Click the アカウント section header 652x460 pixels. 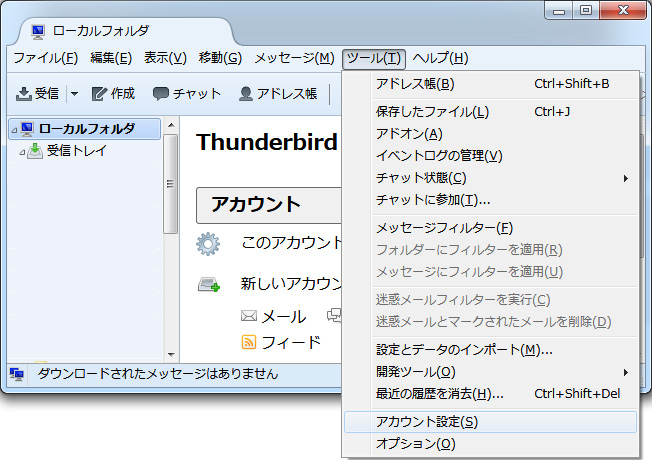tap(269, 205)
